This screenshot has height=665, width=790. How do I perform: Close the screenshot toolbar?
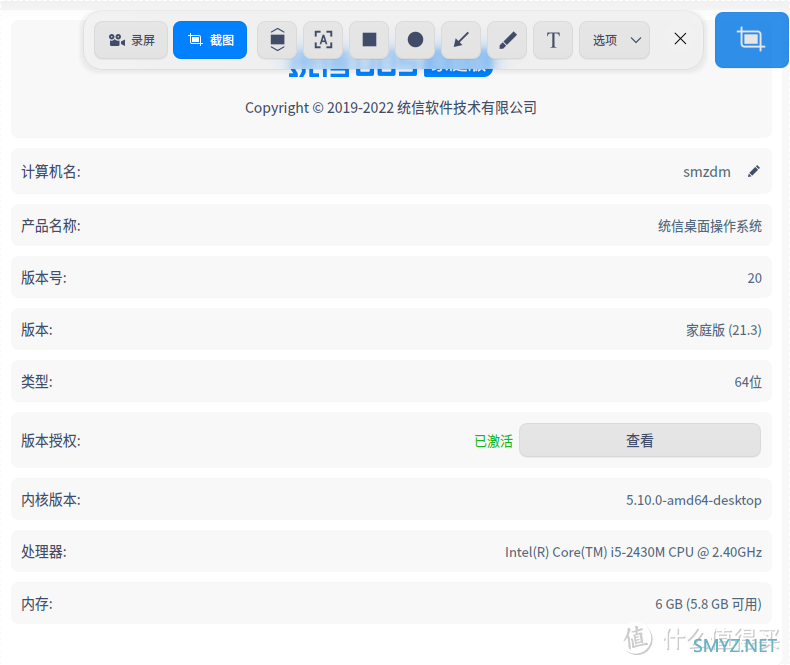pos(680,39)
